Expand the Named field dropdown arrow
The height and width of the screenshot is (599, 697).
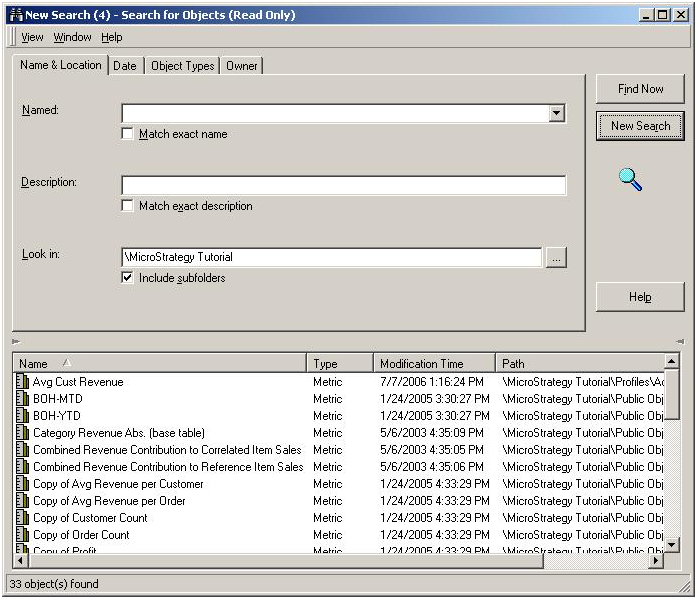point(556,113)
